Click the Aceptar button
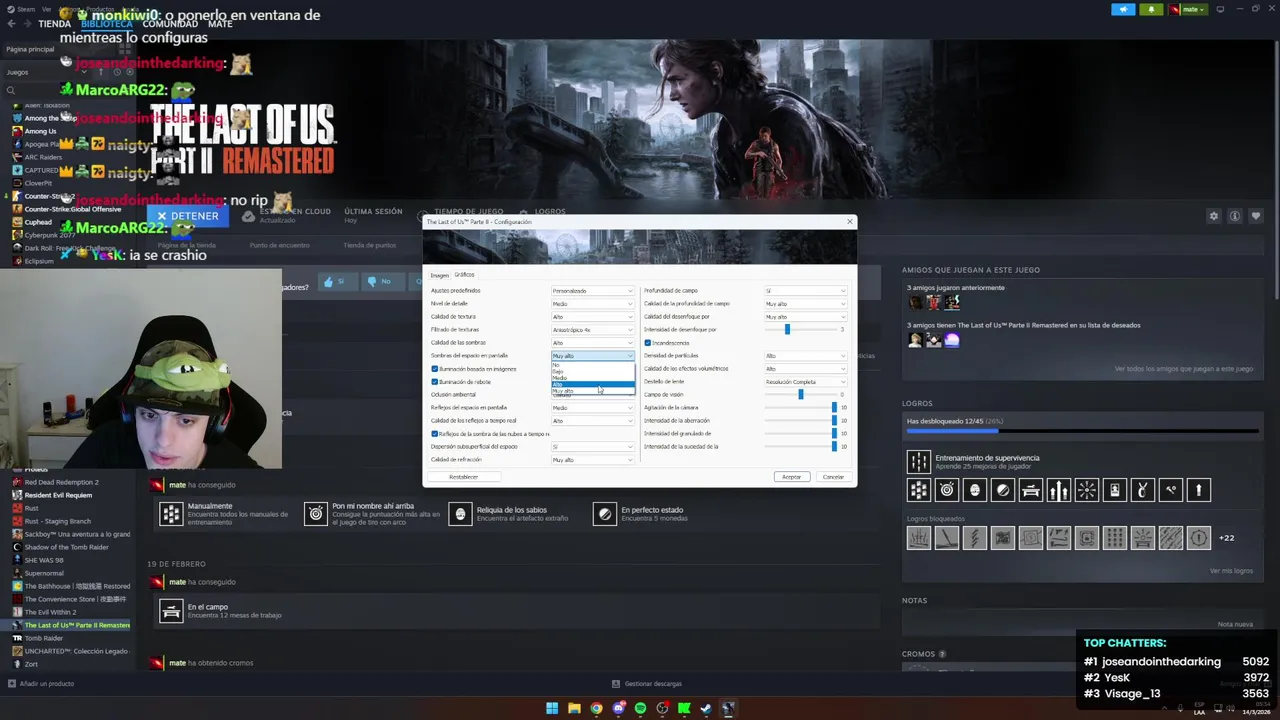 coord(791,477)
